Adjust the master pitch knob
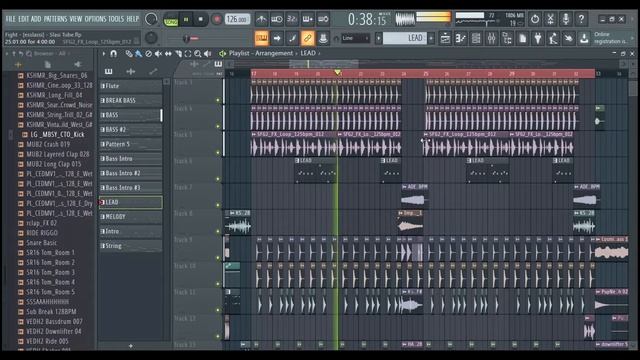The width and height of the screenshot is (640, 360). (x=151, y=38)
